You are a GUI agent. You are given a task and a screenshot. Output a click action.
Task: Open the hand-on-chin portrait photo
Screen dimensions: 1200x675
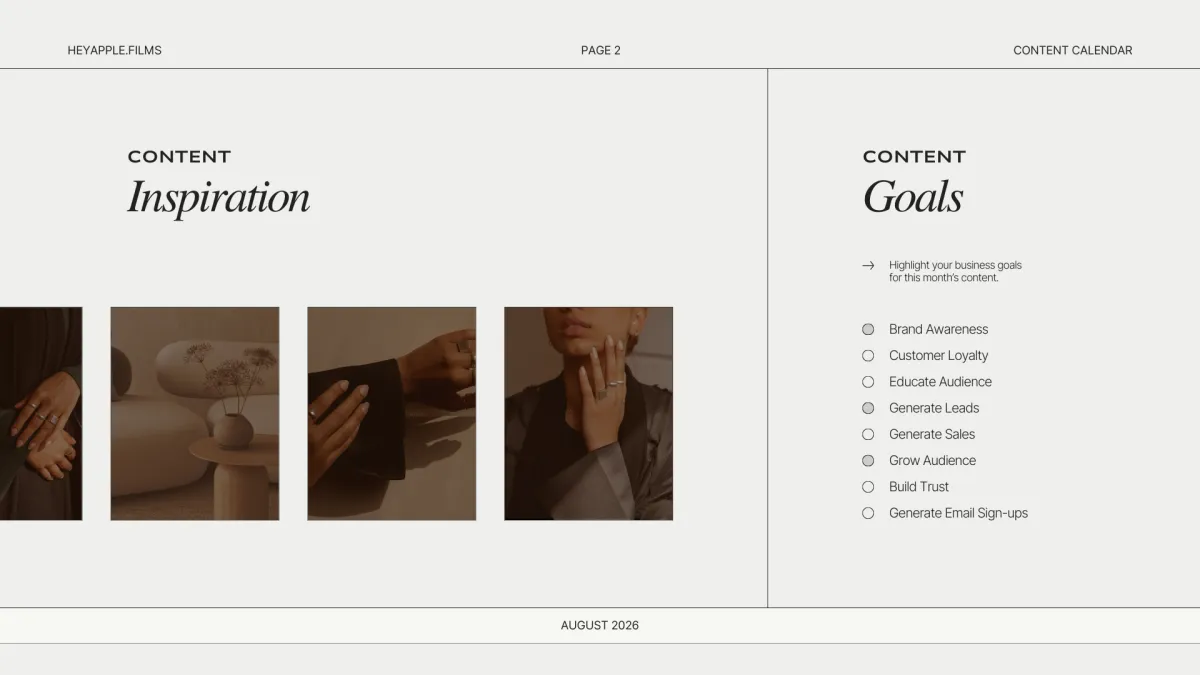[x=589, y=413]
